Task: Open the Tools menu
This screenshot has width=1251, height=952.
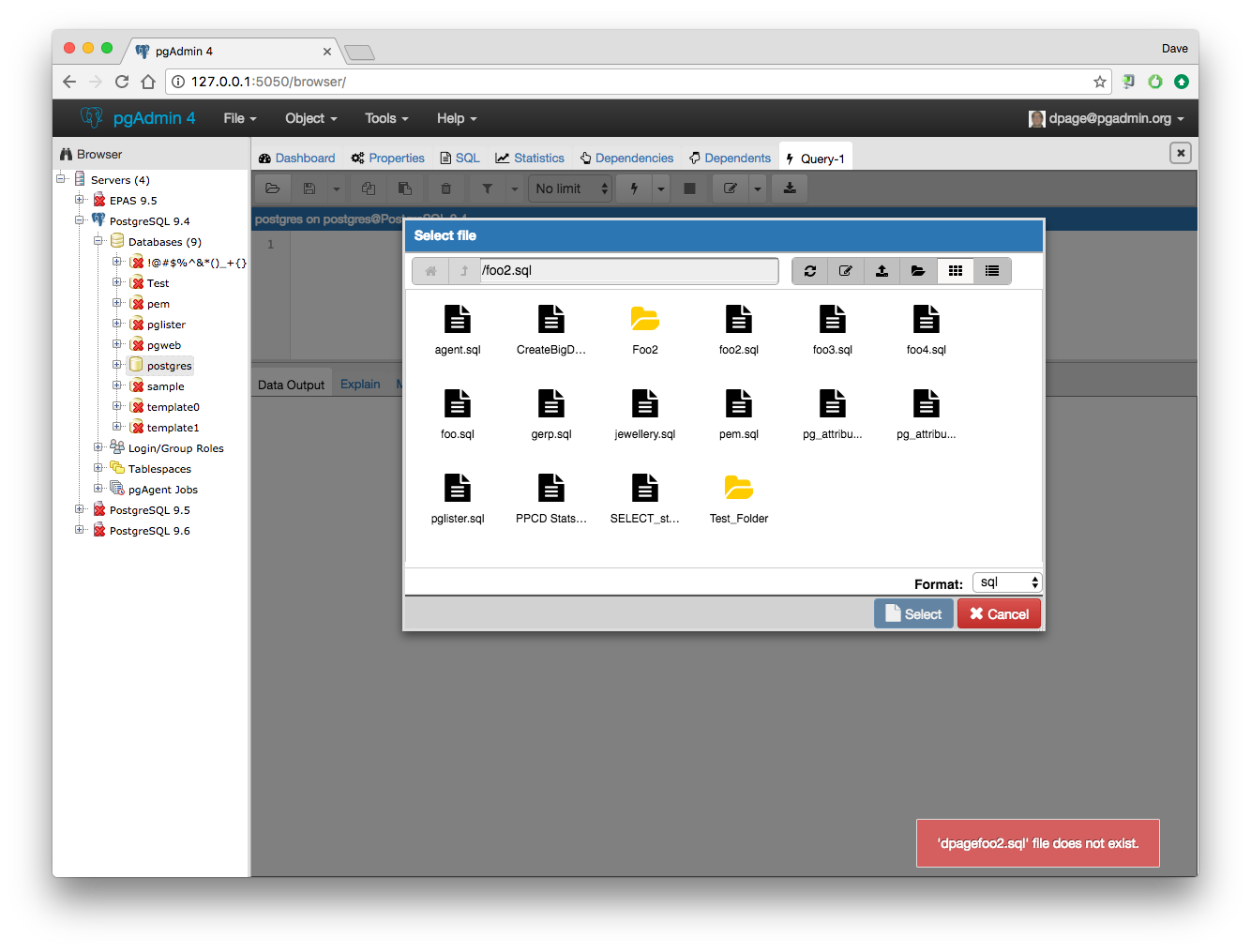Action: click(386, 118)
